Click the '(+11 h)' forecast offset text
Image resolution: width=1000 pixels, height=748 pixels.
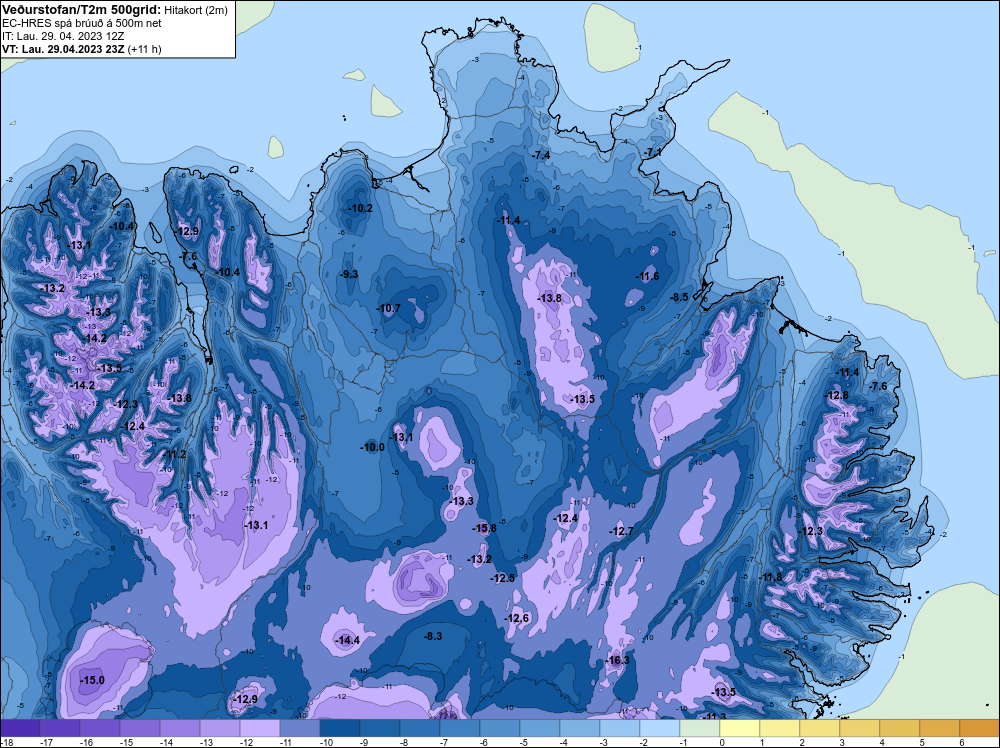pos(144,49)
